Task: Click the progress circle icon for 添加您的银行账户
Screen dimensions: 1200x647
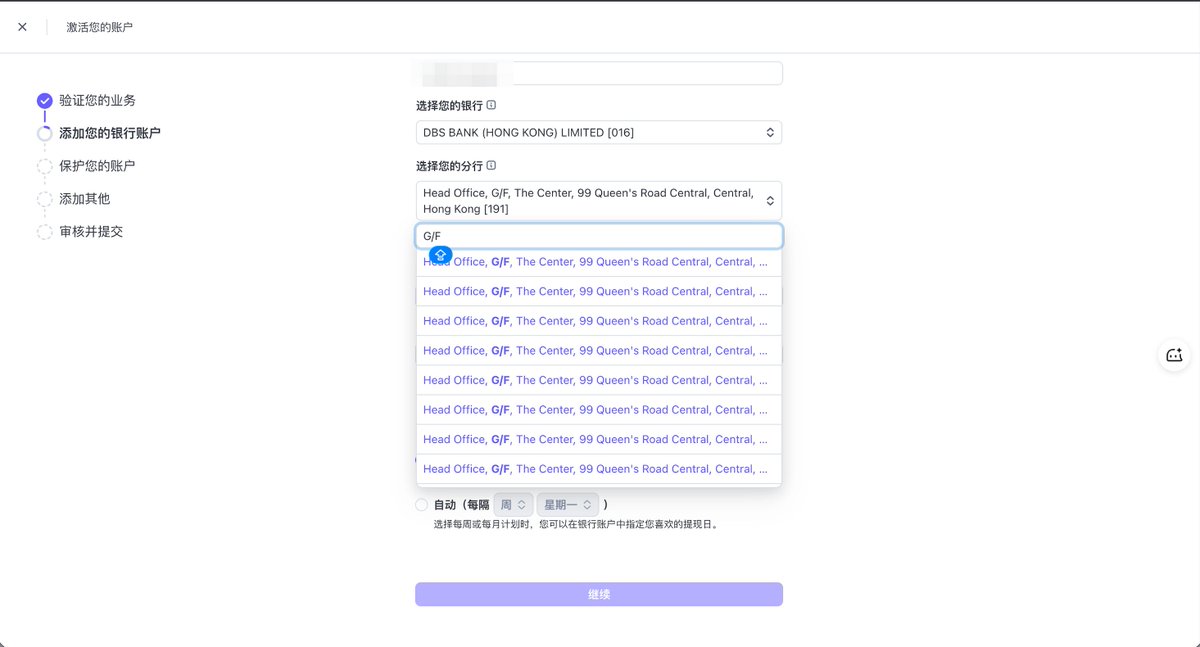Action: click(x=44, y=133)
